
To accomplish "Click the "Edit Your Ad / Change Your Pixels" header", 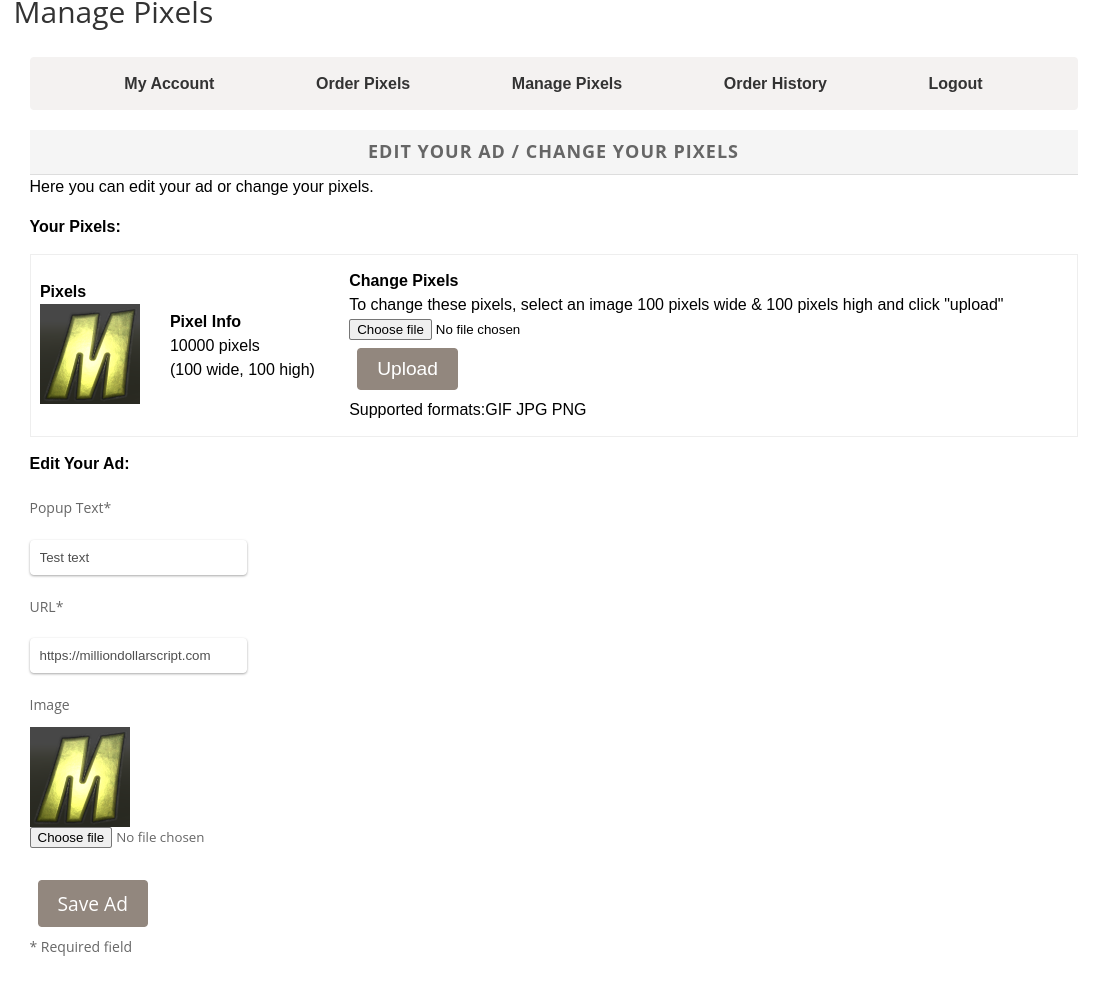I will coord(553,152).
